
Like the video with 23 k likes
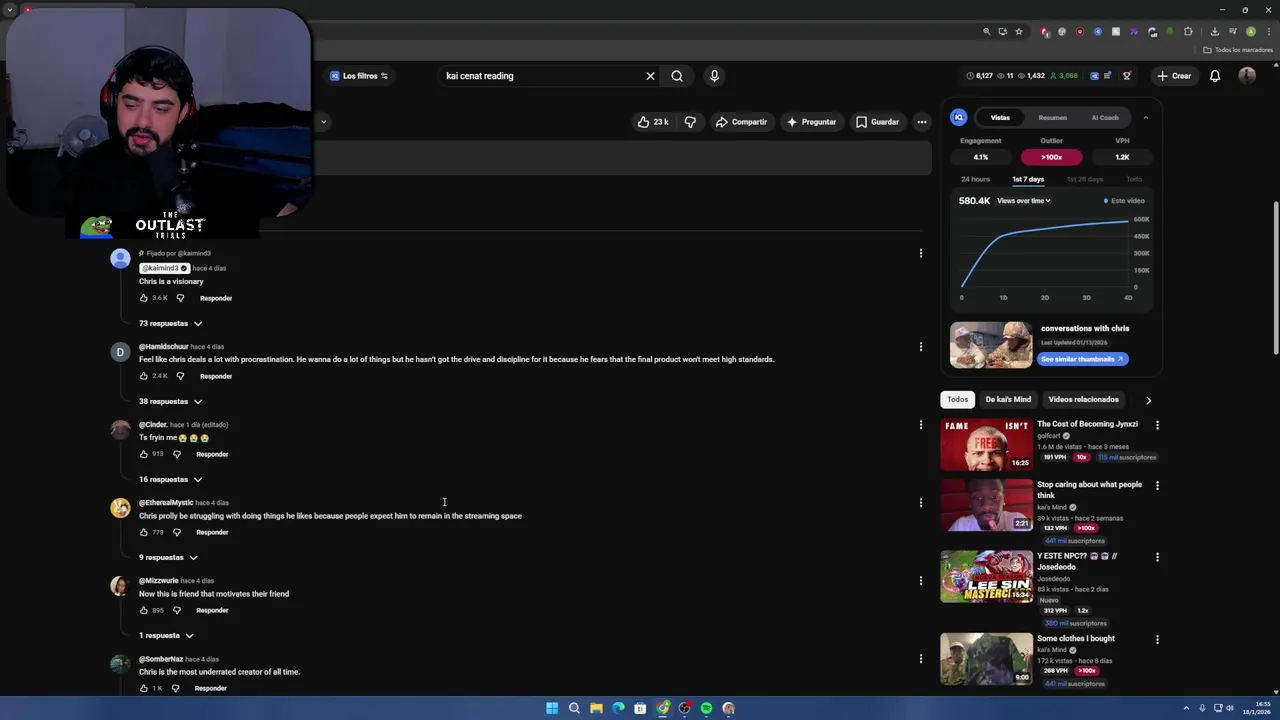pyautogui.click(x=653, y=122)
